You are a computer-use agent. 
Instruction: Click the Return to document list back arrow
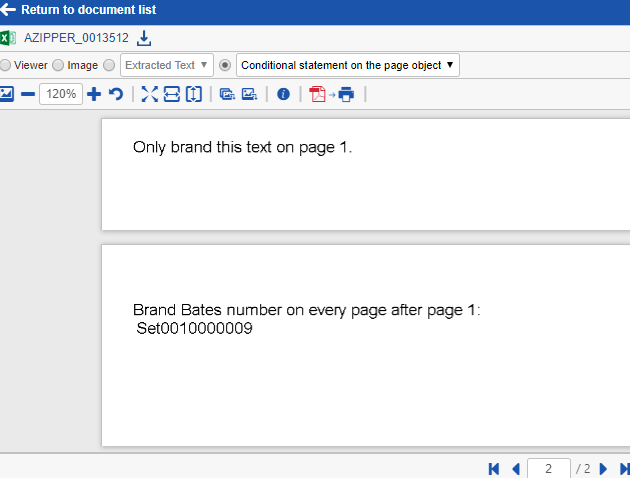coord(8,9)
